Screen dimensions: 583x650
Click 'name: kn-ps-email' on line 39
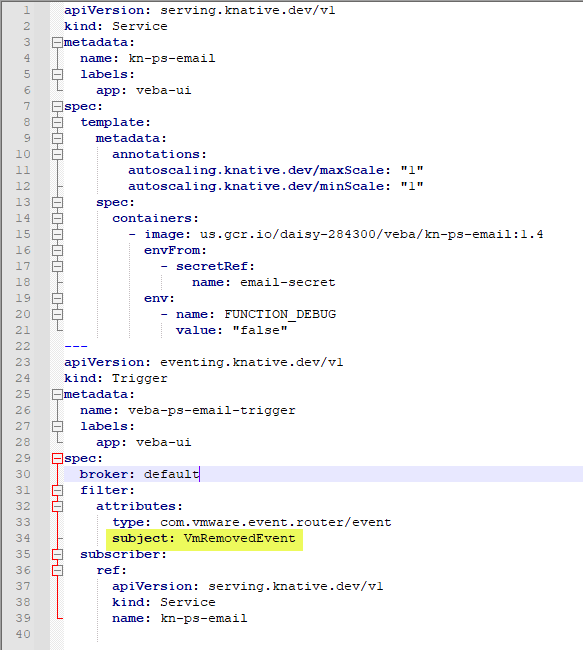point(180,618)
